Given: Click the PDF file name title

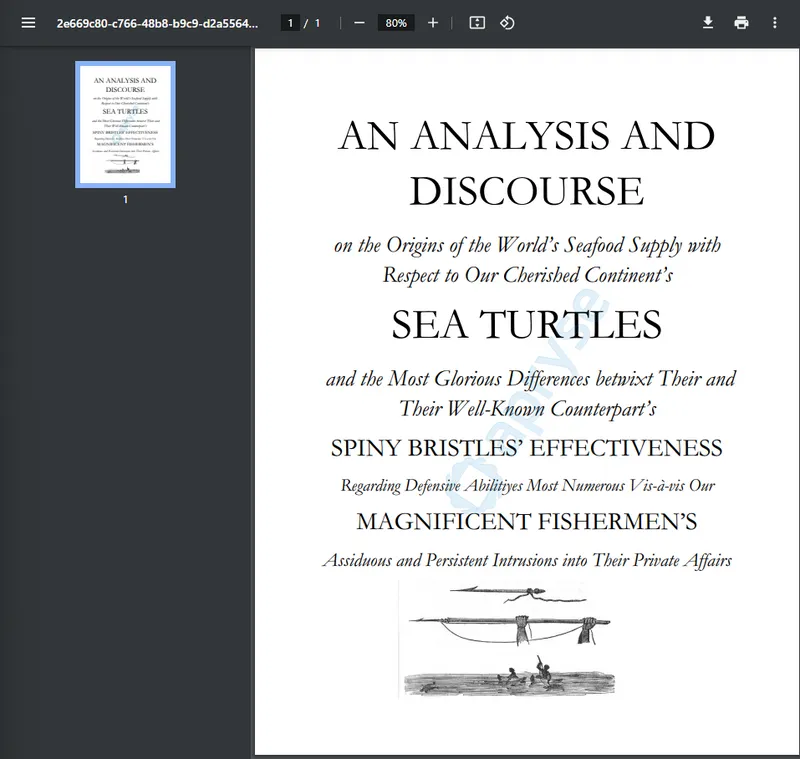Looking at the screenshot, I should pos(157,23).
